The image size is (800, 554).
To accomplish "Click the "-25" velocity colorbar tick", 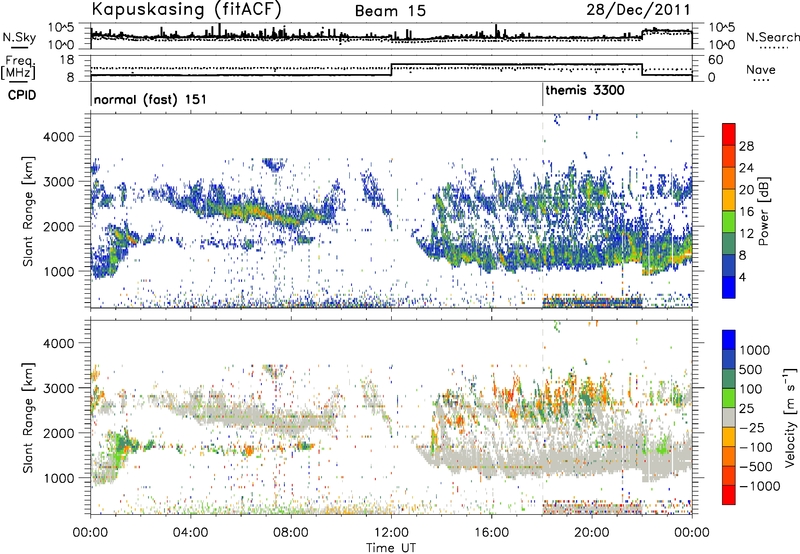I will 752,427.
